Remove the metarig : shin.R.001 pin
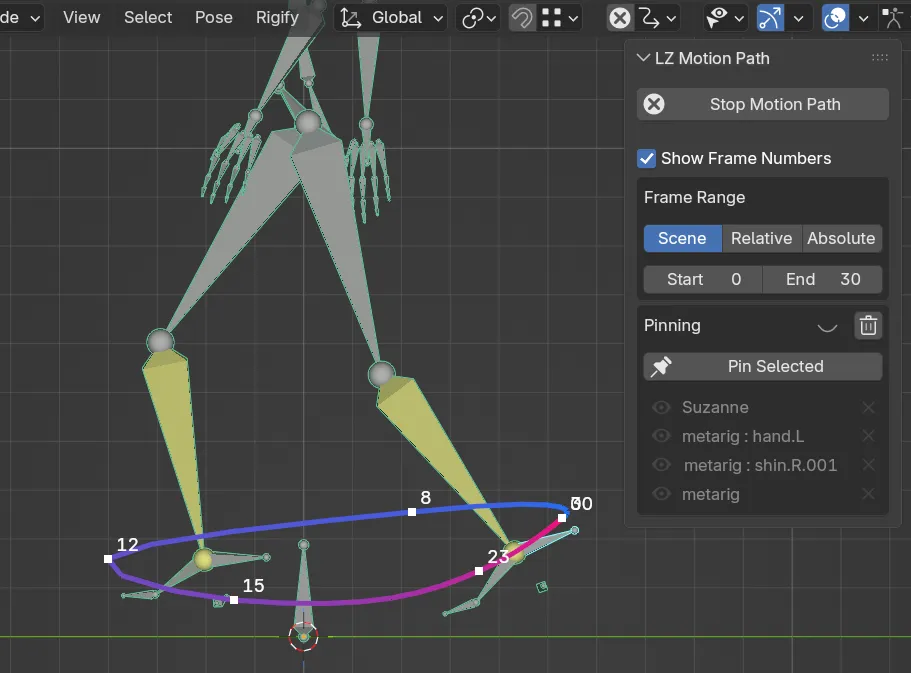 point(868,465)
